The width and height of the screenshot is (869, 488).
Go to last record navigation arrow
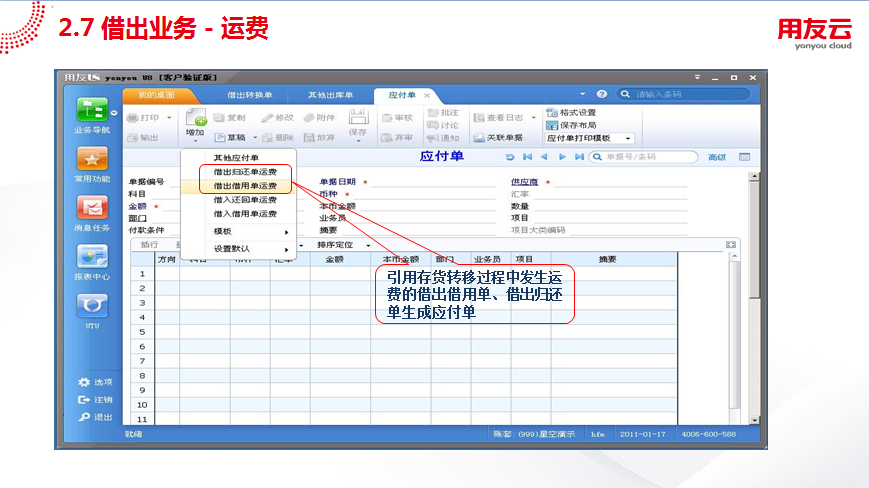pos(579,157)
